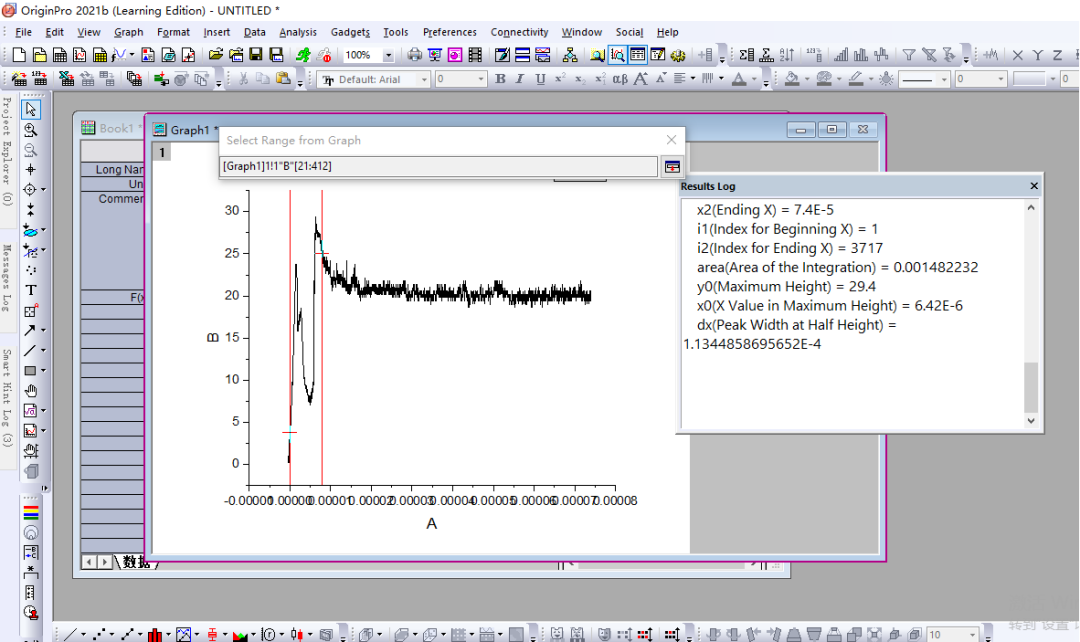
Task: Open the zoom level 100% dropdown
Action: pyautogui.click(x=388, y=55)
